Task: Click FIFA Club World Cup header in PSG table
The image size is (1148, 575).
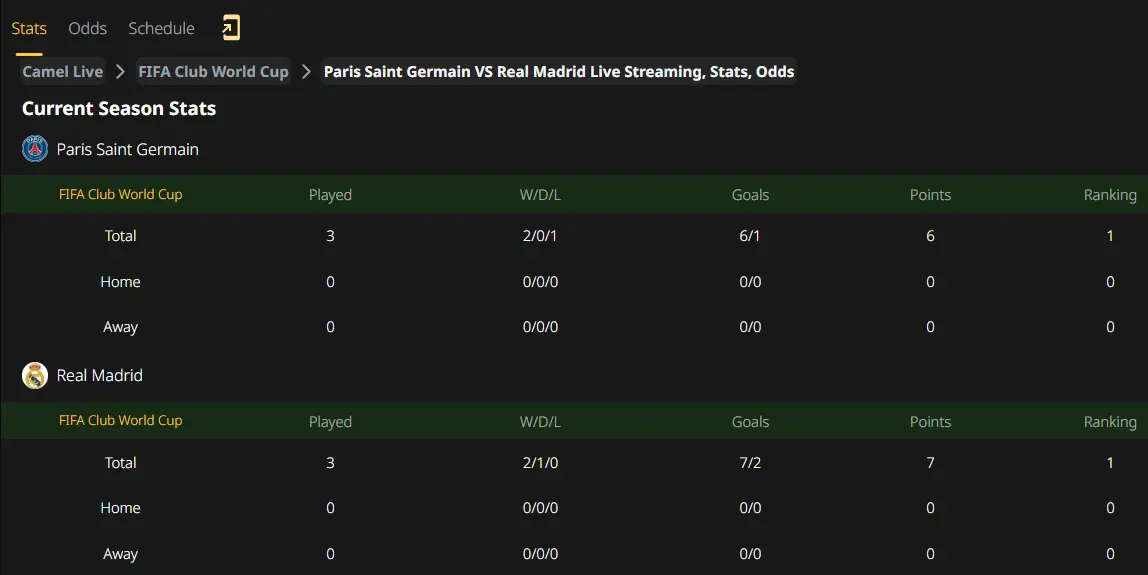Action: point(120,194)
